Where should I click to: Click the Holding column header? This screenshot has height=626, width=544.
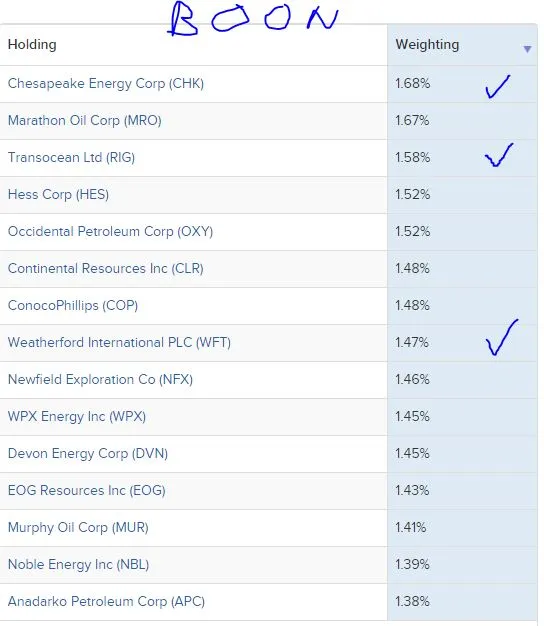32,44
